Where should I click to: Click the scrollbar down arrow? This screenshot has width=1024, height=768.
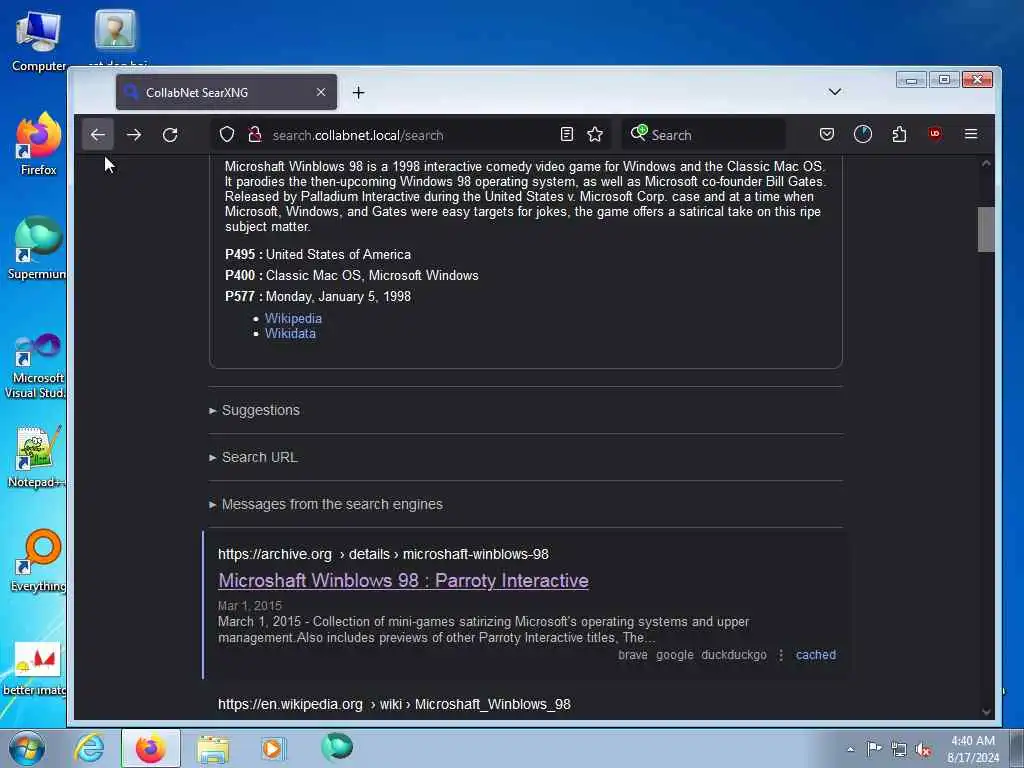point(986,711)
